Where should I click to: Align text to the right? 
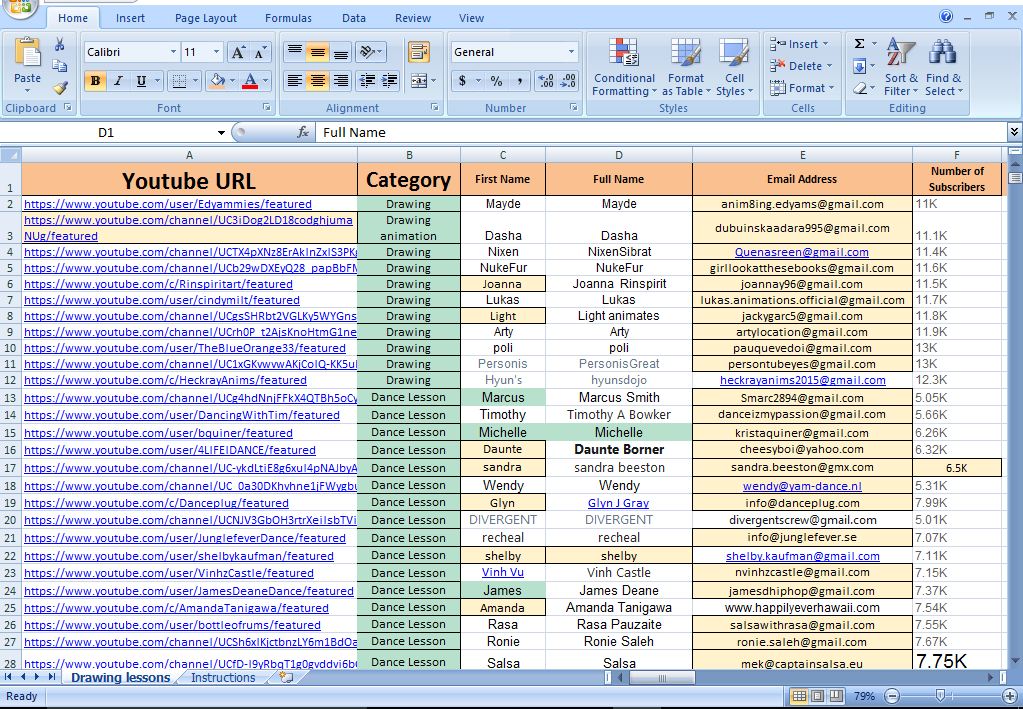(x=341, y=80)
